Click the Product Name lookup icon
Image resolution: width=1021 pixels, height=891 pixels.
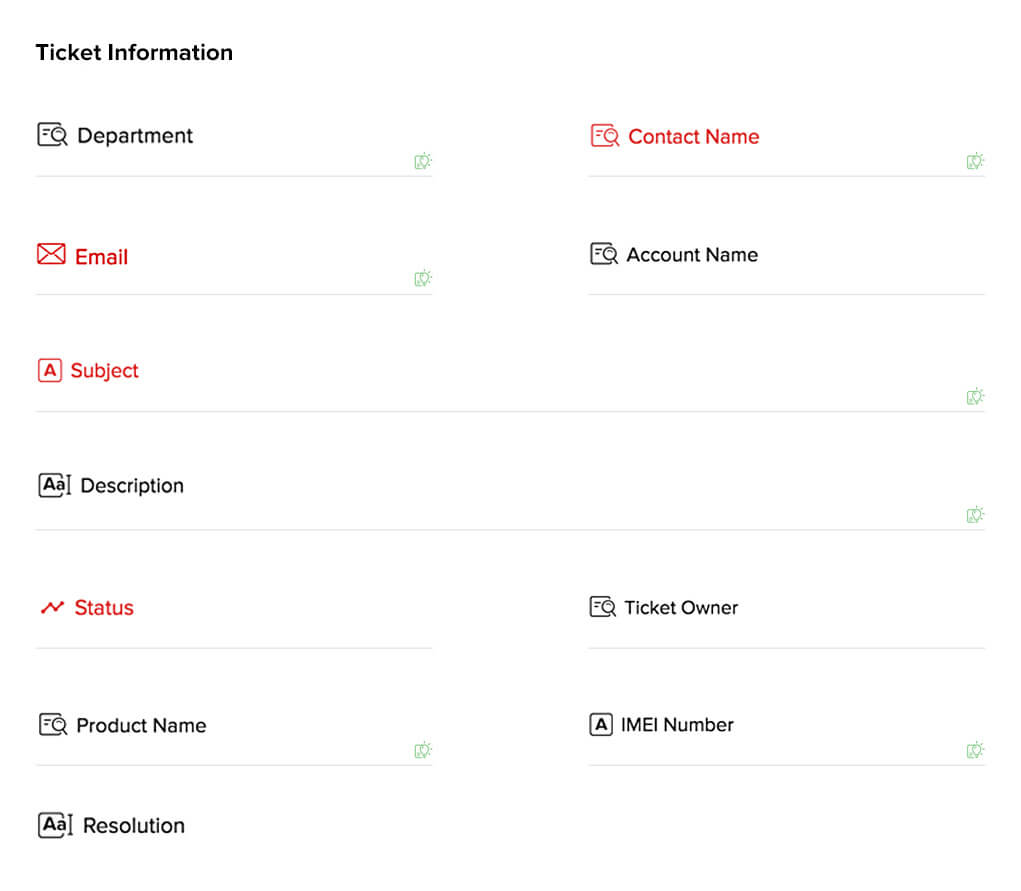pyautogui.click(x=53, y=725)
